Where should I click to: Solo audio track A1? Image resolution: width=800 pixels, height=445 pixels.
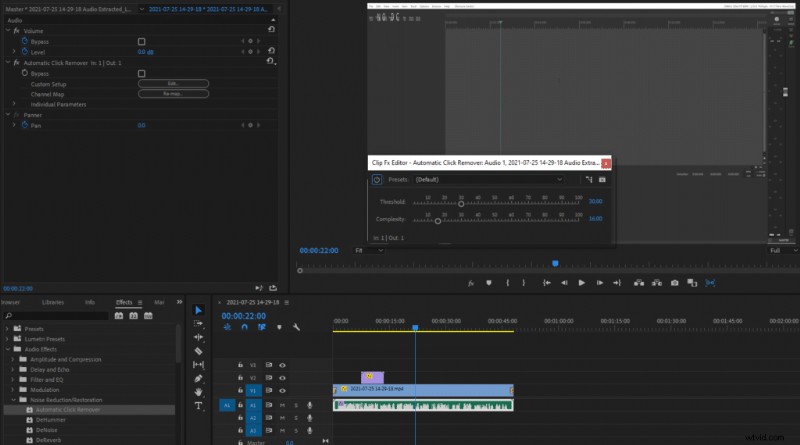(x=296, y=405)
